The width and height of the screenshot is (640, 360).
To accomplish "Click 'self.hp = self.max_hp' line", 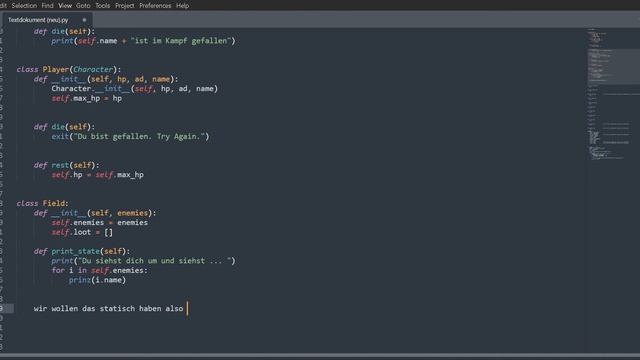I will (98, 175).
